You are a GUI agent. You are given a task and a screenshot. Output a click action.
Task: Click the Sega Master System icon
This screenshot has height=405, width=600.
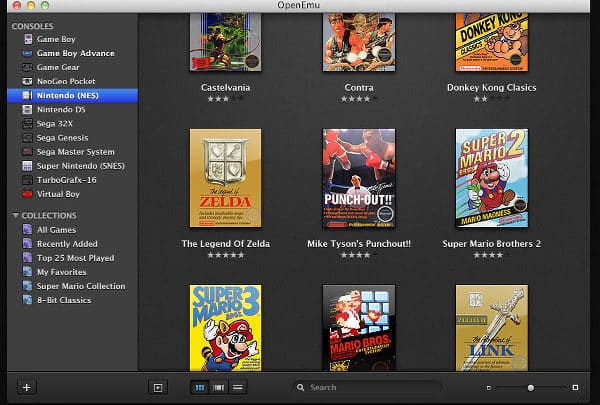pyautogui.click(x=28, y=152)
